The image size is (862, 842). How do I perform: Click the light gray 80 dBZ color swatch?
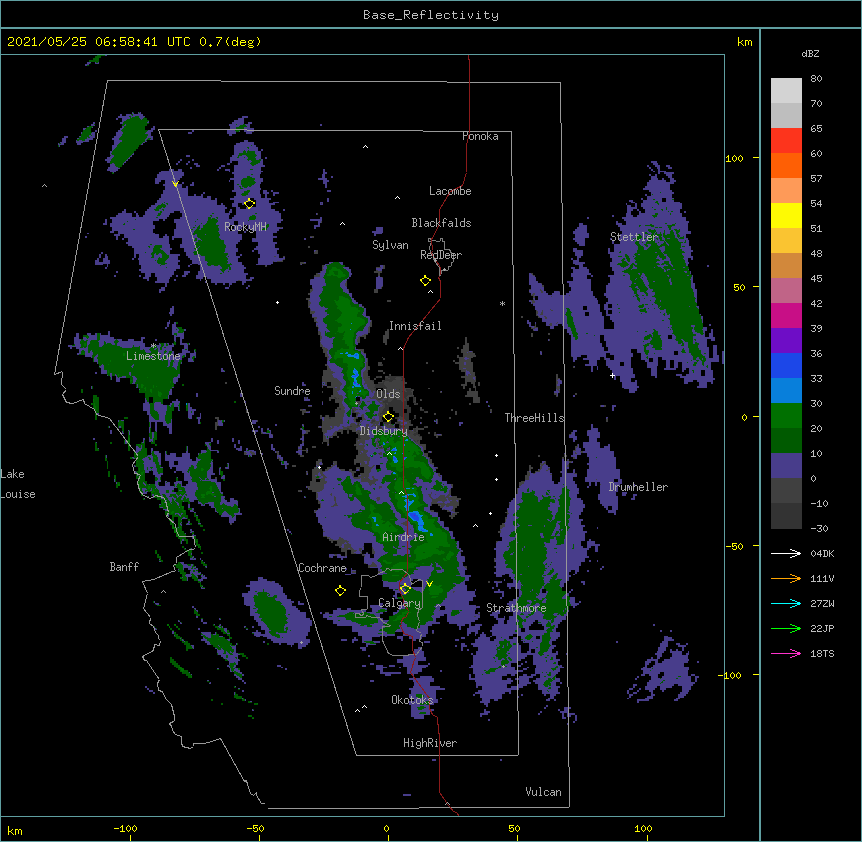click(786, 90)
